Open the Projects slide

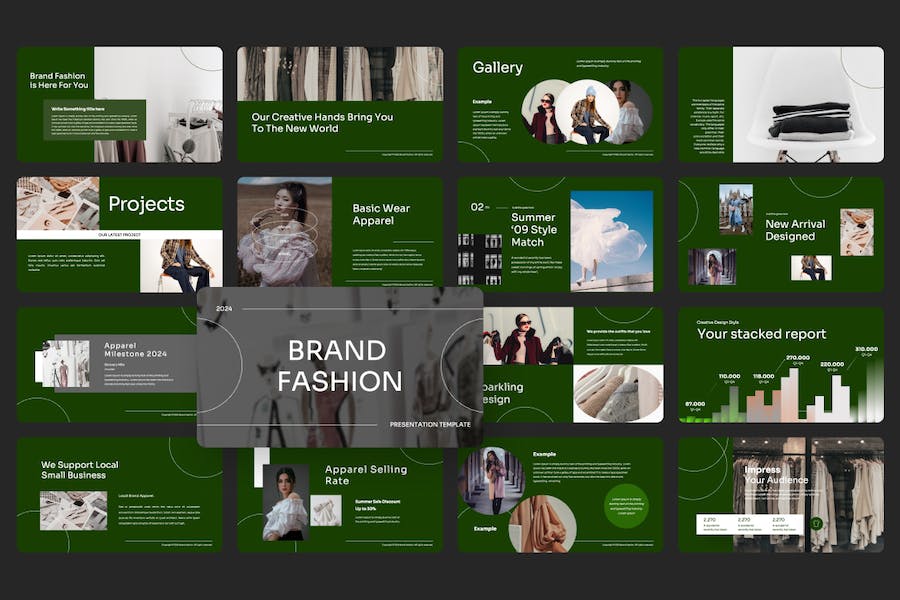pos(119,234)
